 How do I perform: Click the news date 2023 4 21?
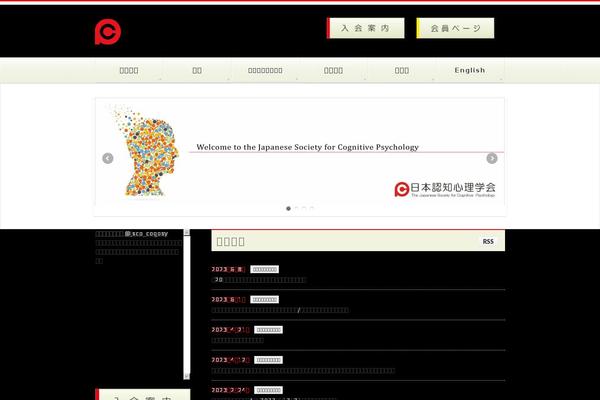click(x=230, y=330)
